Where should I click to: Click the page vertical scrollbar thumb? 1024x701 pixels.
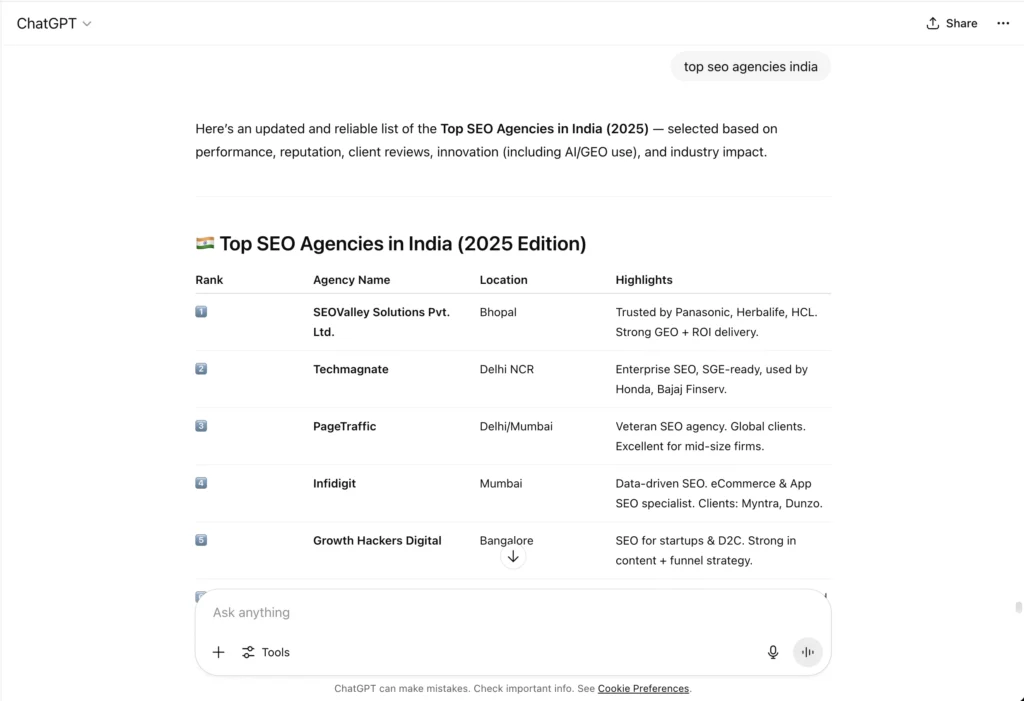[1018, 608]
